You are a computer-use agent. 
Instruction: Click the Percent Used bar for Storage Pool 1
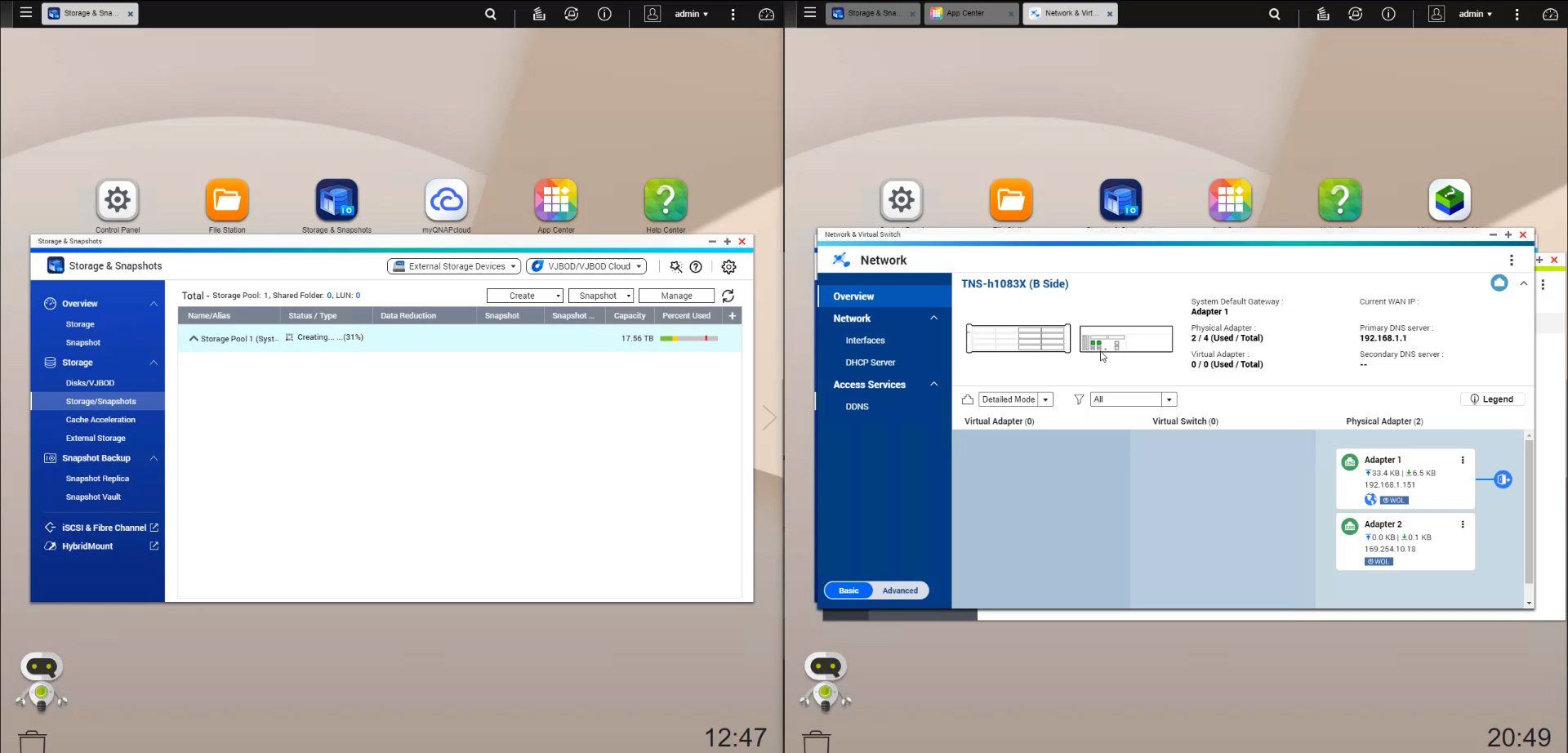click(x=688, y=338)
